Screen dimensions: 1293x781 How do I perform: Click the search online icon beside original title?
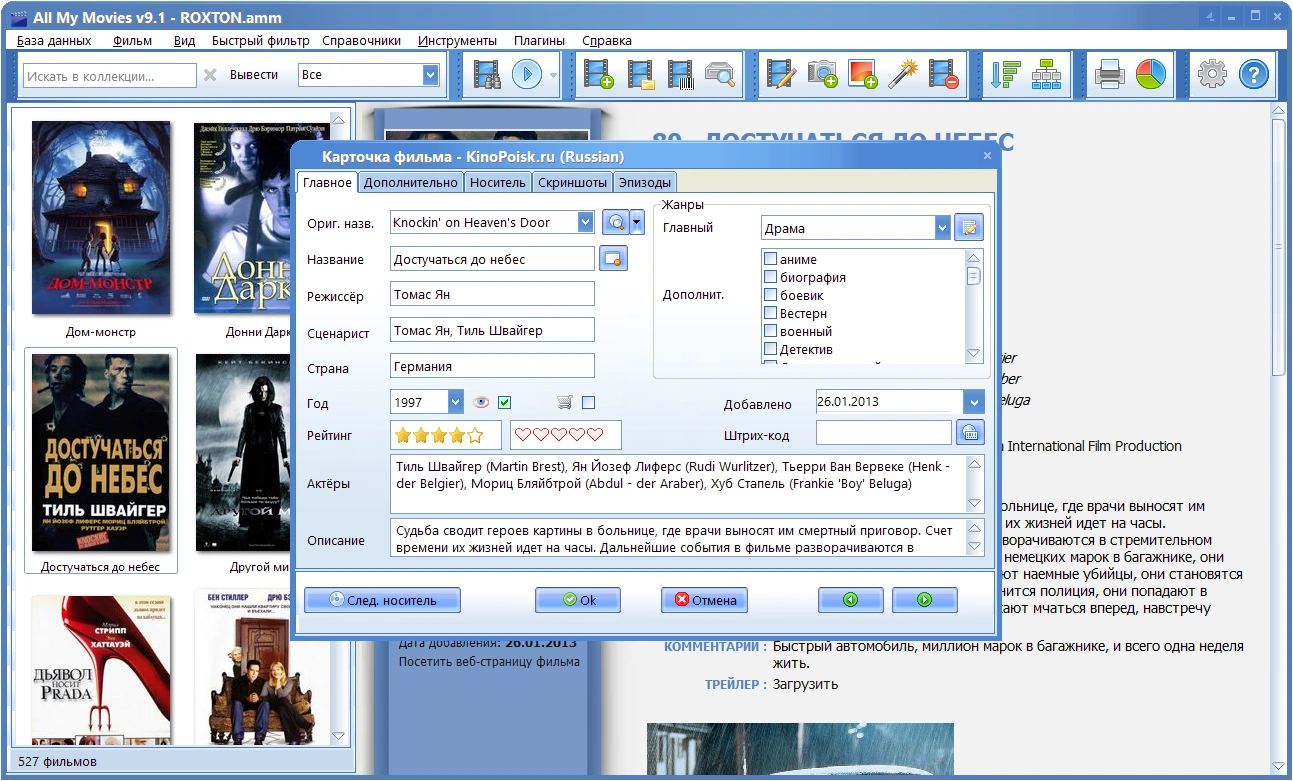click(615, 222)
